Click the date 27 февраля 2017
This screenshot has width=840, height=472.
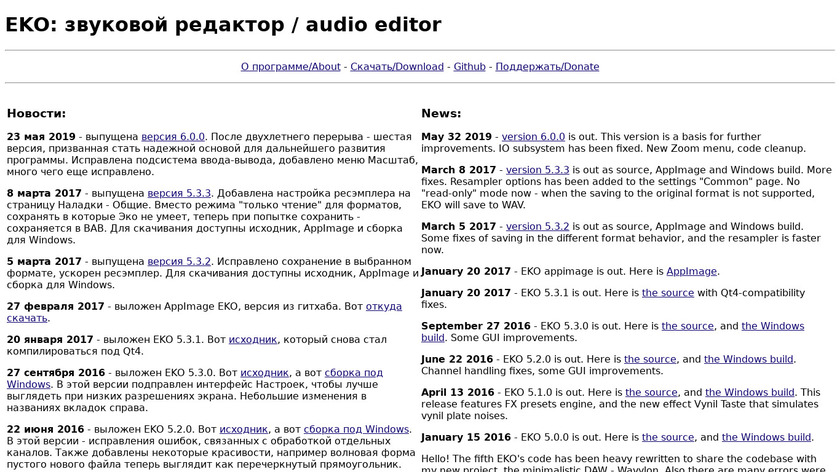[56, 306]
